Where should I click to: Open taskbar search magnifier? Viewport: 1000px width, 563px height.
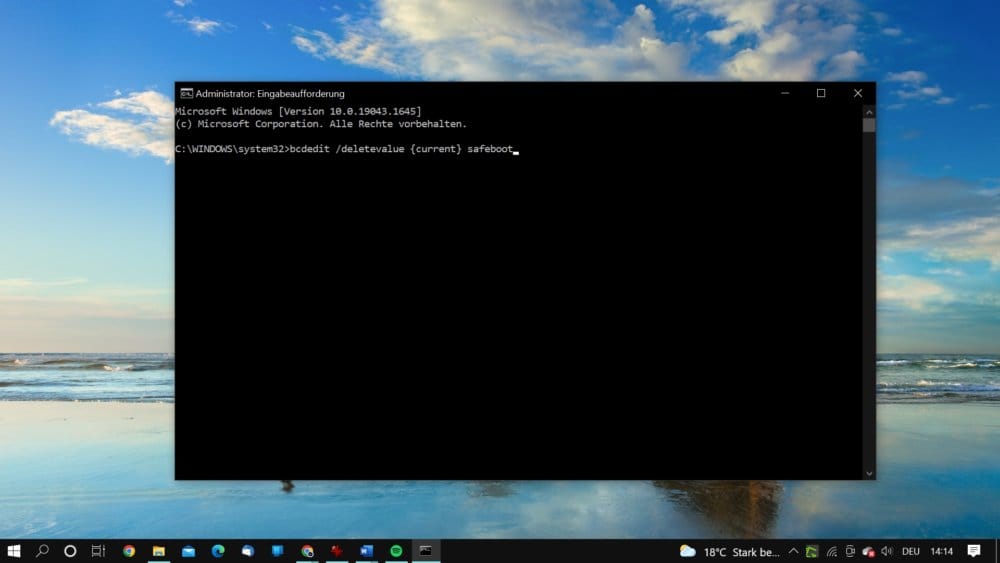click(42, 551)
